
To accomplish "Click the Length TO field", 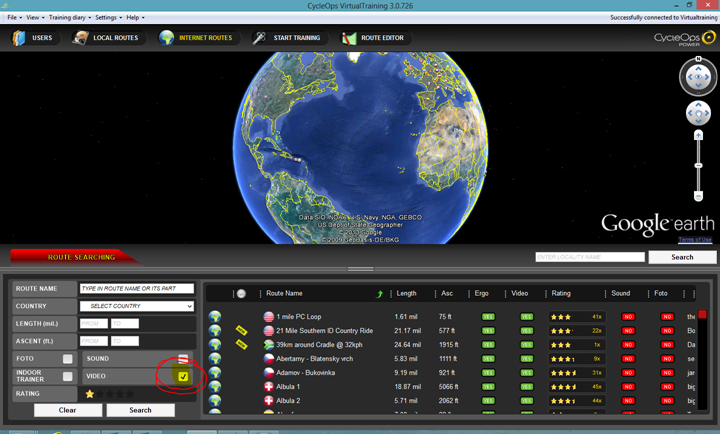I will (x=124, y=324).
